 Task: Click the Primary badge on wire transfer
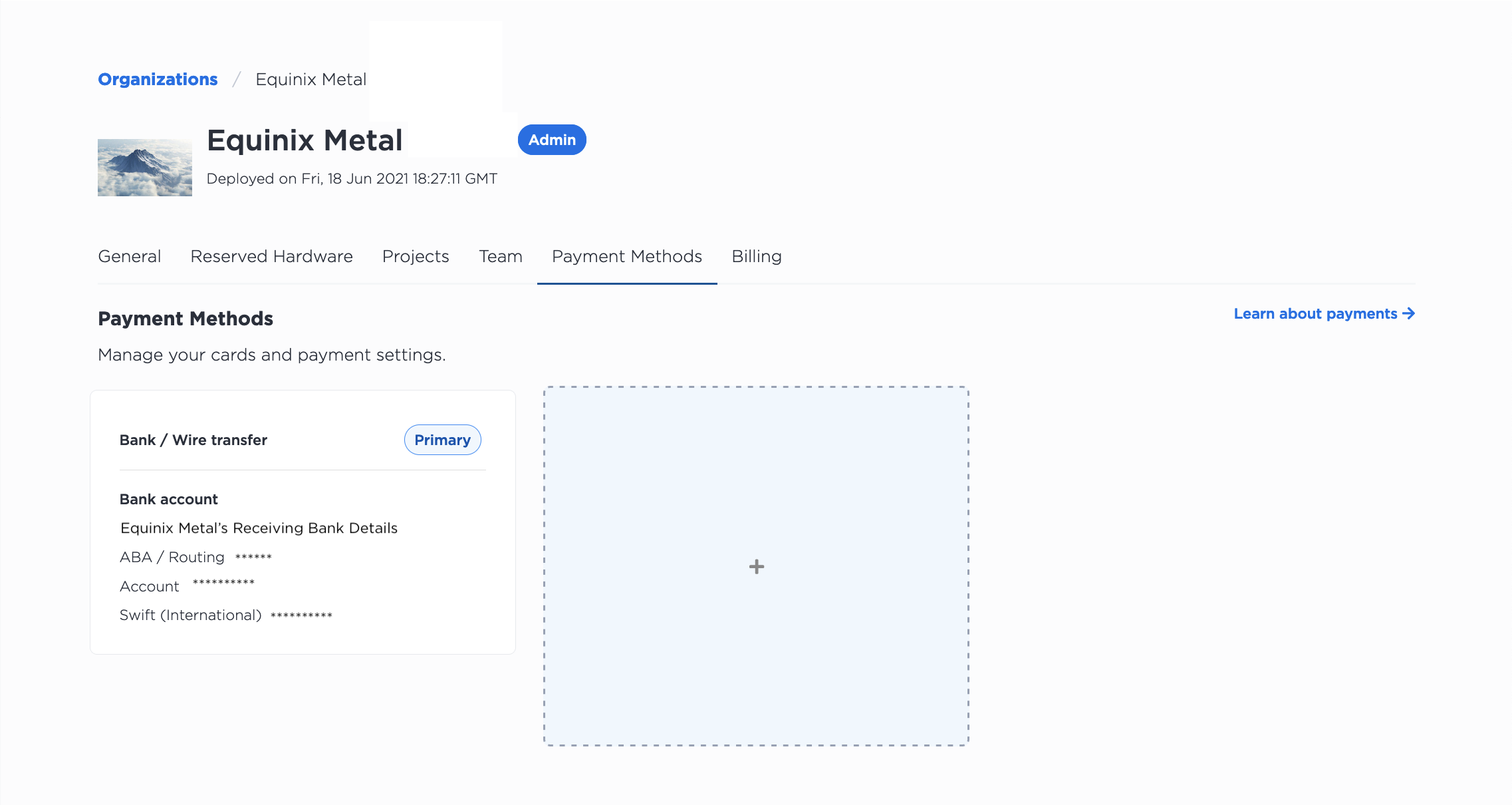[x=442, y=440]
